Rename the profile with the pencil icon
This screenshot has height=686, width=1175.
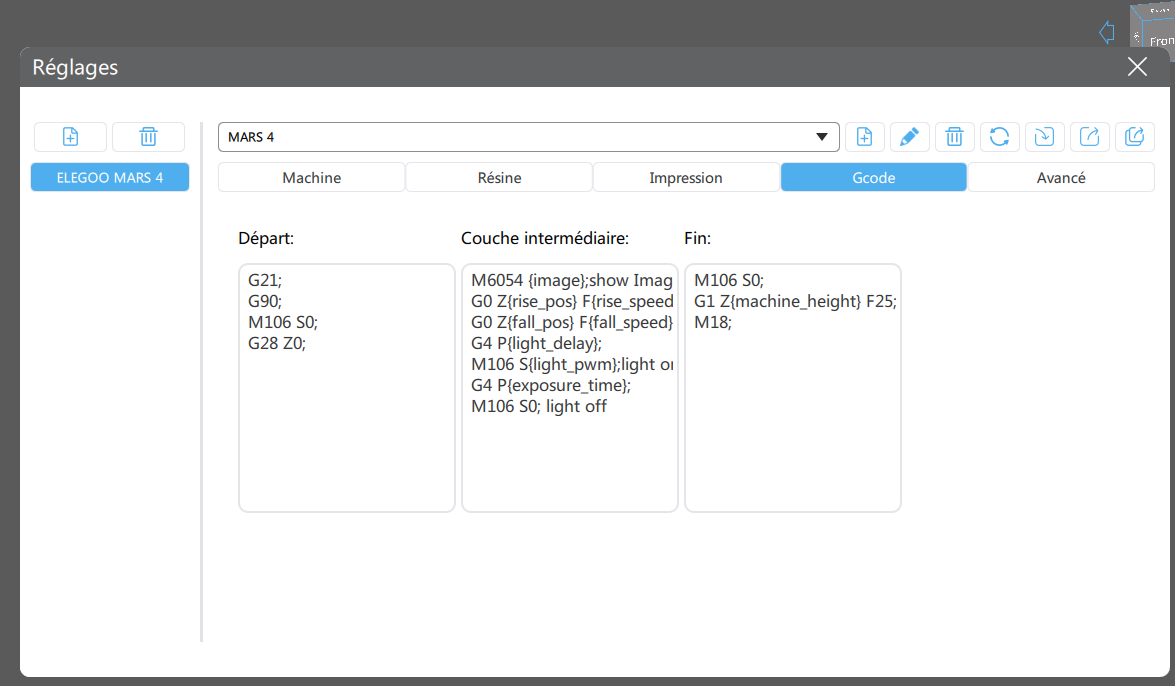pos(909,136)
